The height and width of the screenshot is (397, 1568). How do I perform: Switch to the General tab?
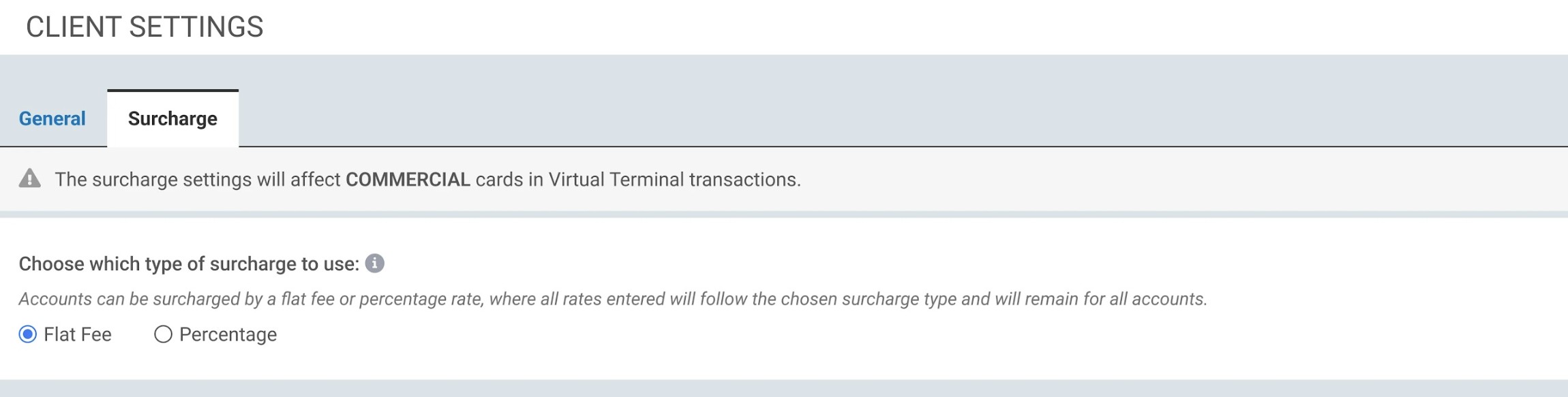[52, 118]
